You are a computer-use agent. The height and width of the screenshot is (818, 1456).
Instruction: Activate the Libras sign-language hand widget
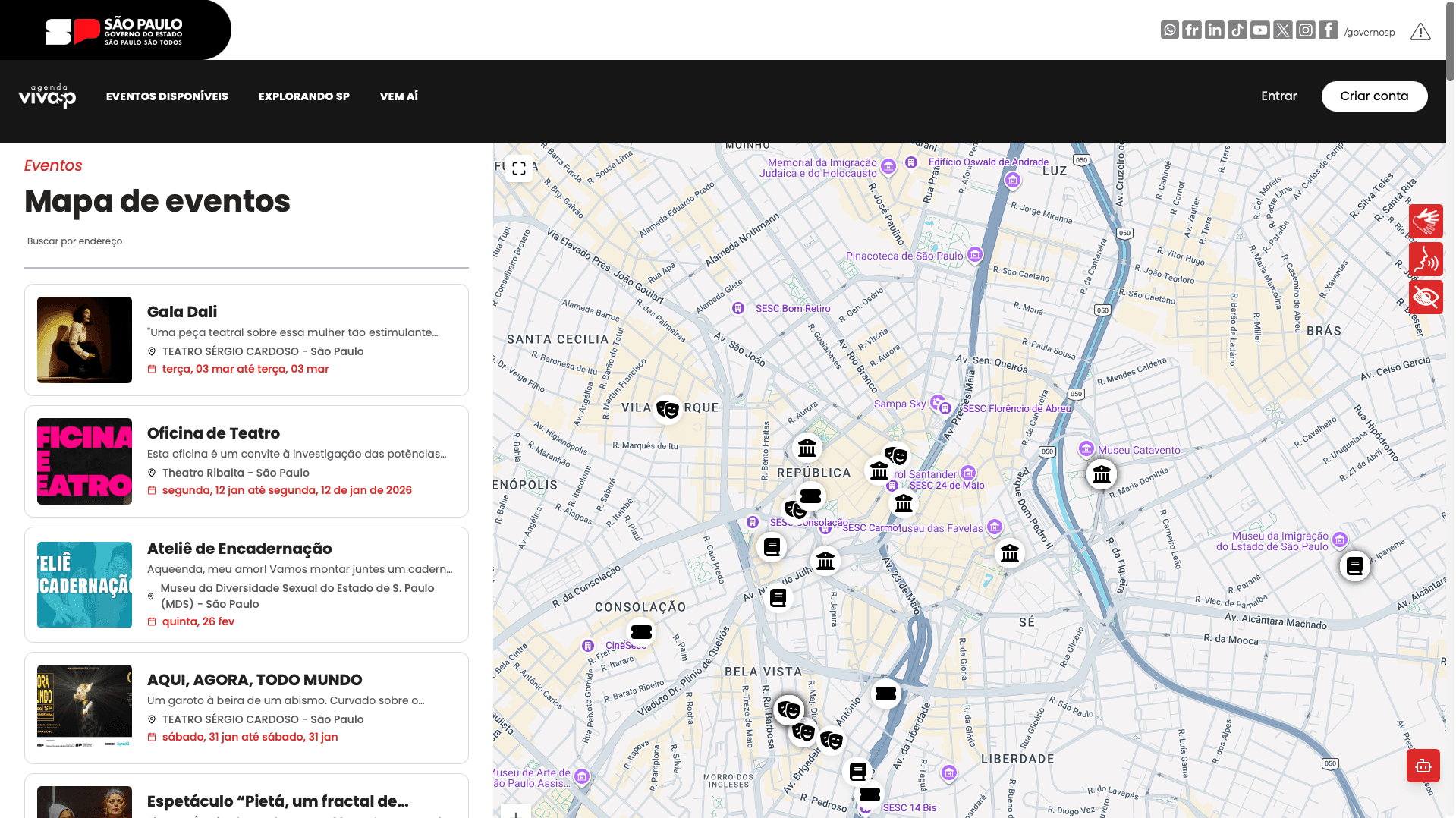coord(1426,222)
